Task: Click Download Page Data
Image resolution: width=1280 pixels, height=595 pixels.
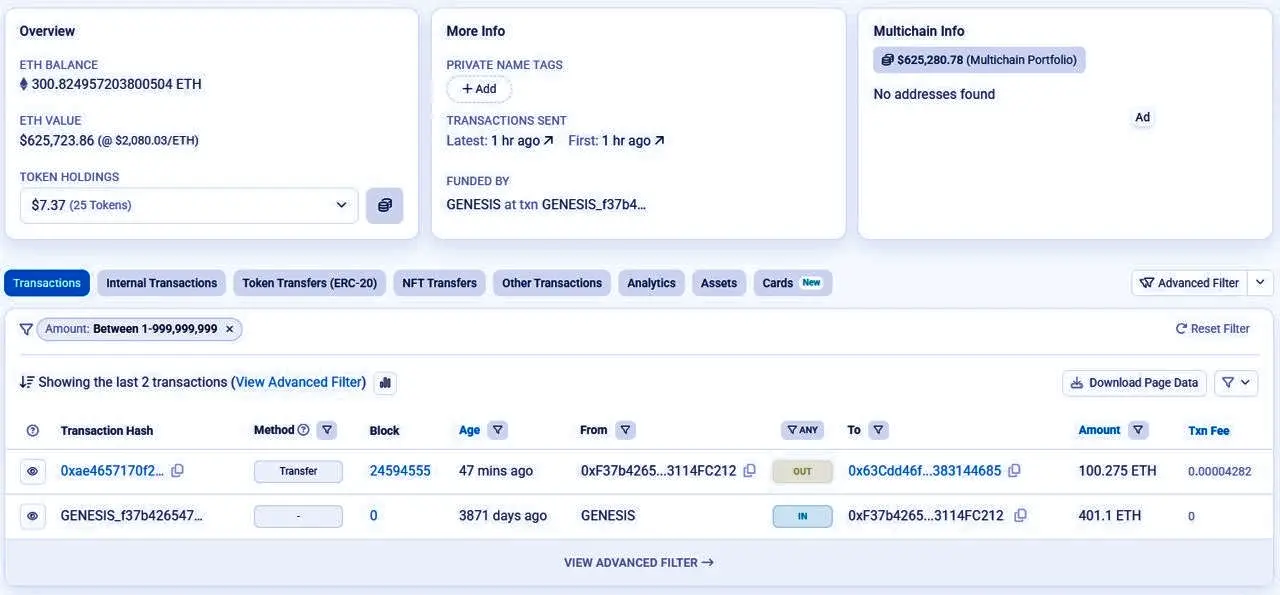Action: tap(1134, 382)
